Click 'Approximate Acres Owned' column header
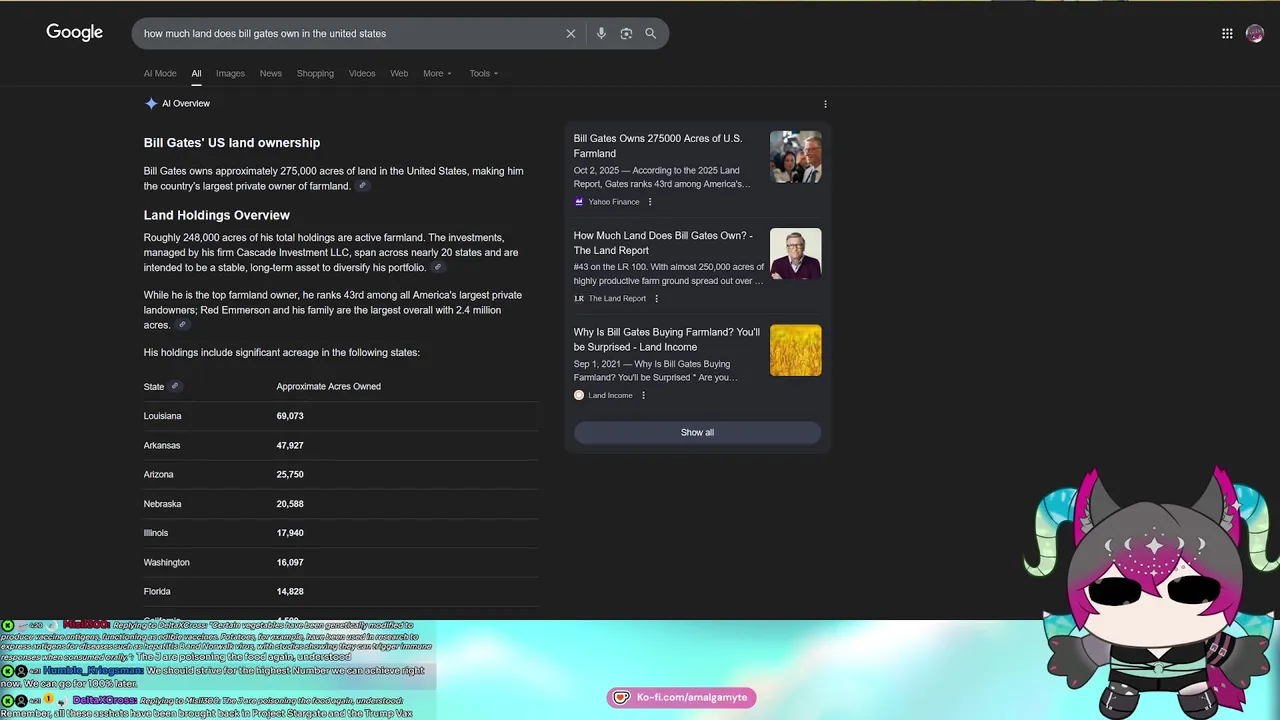Viewport: 1280px width, 720px height. click(329, 386)
